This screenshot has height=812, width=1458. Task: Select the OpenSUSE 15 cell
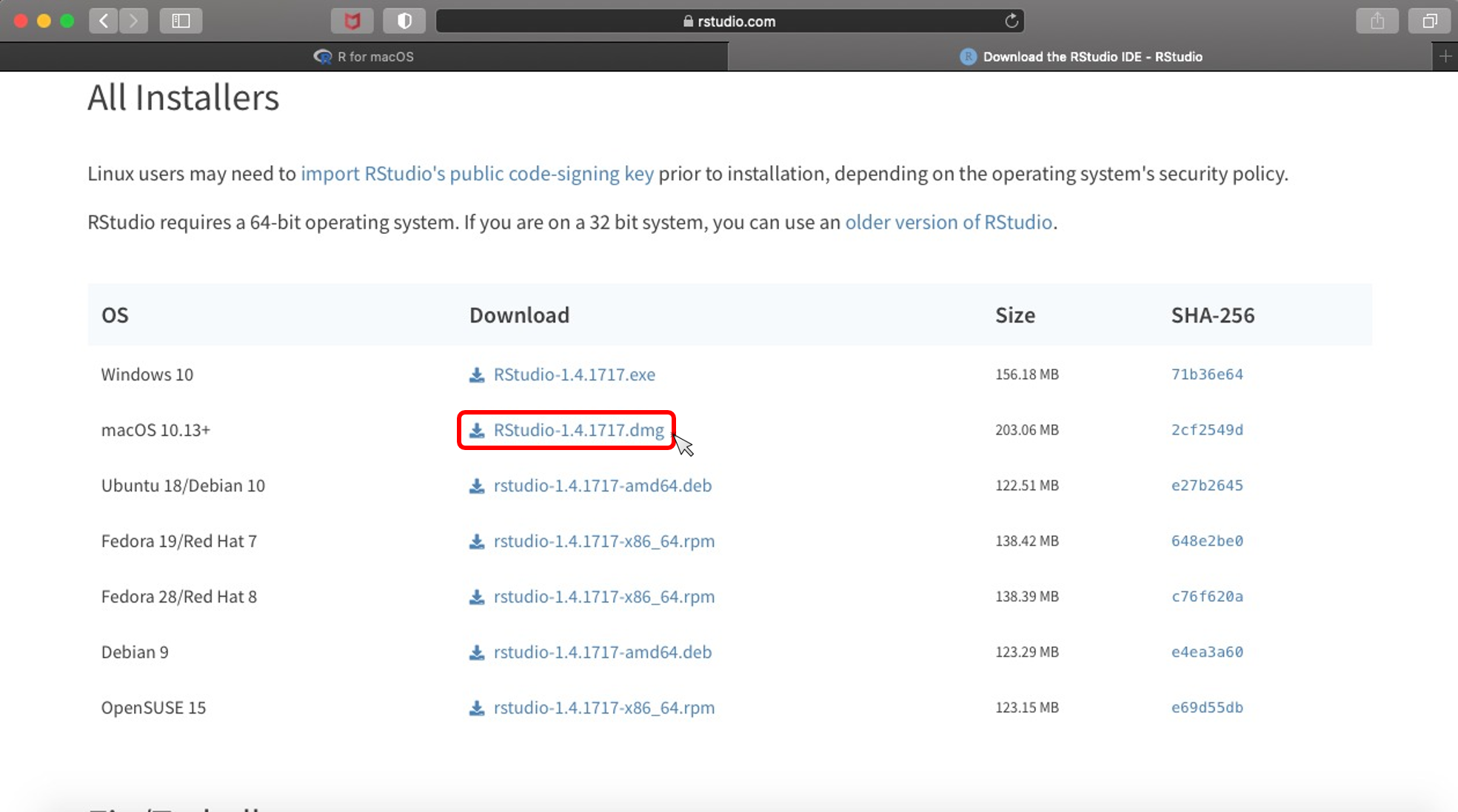(153, 708)
